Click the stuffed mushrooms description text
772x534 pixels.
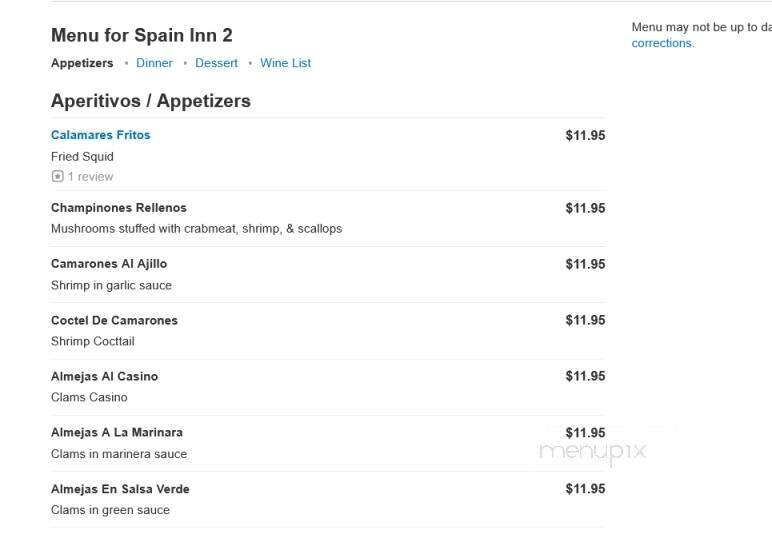pyautogui.click(x=196, y=229)
